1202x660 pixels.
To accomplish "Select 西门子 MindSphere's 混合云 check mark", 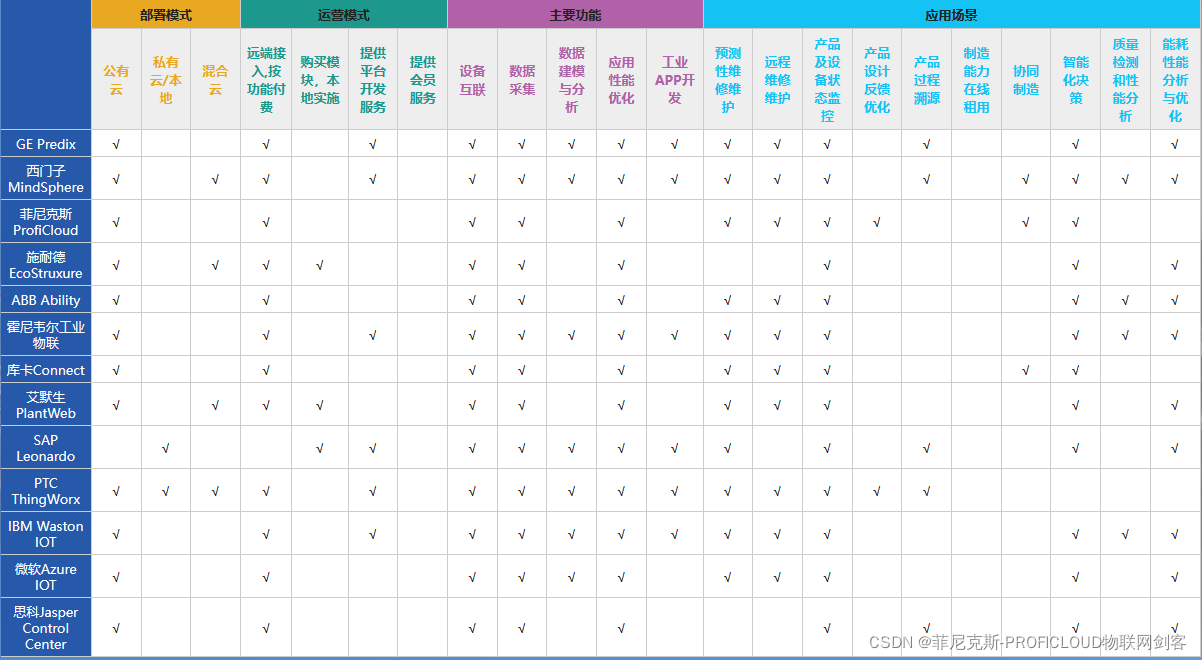I will click(x=215, y=180).
